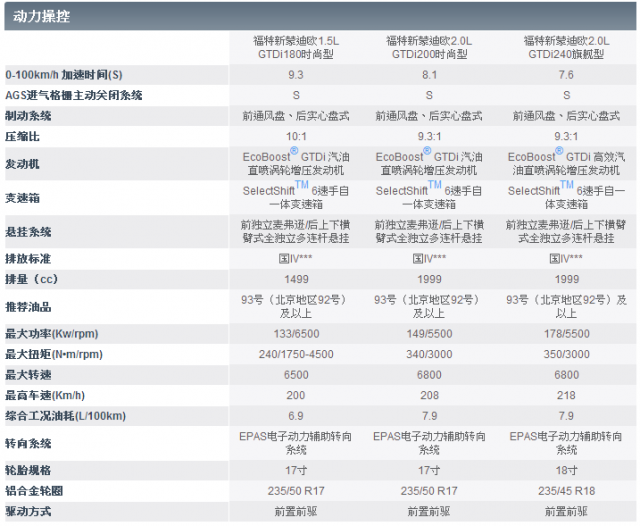Click top speed value 200

296,395
